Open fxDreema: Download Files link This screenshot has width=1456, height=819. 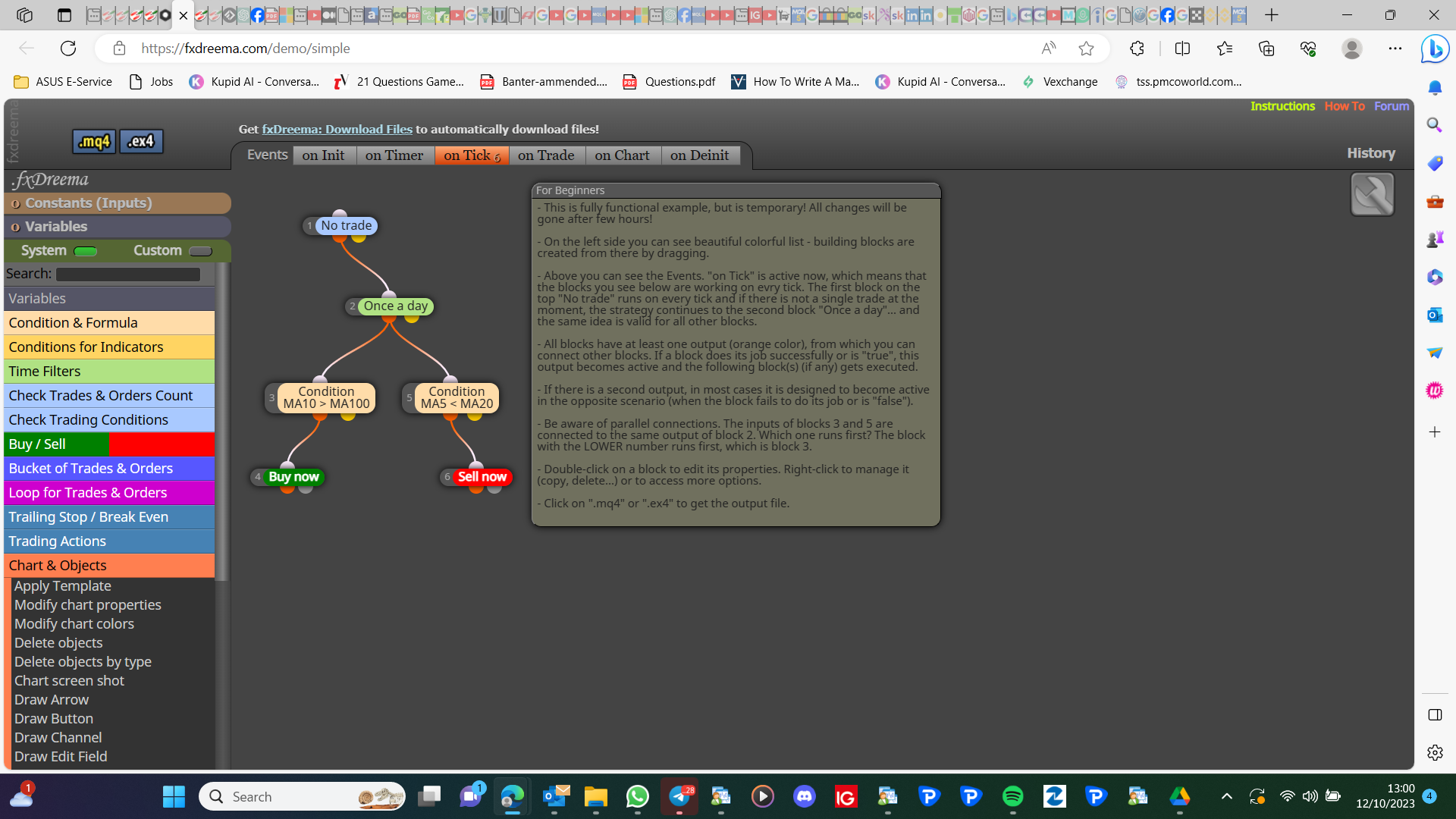point(337,130)
